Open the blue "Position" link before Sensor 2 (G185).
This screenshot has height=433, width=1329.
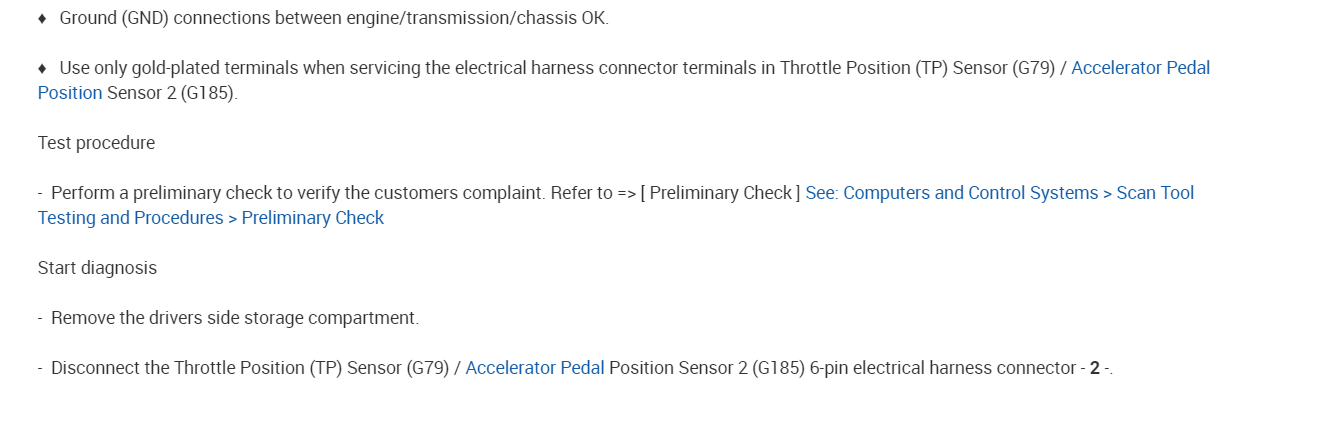[x=70, y=93]
